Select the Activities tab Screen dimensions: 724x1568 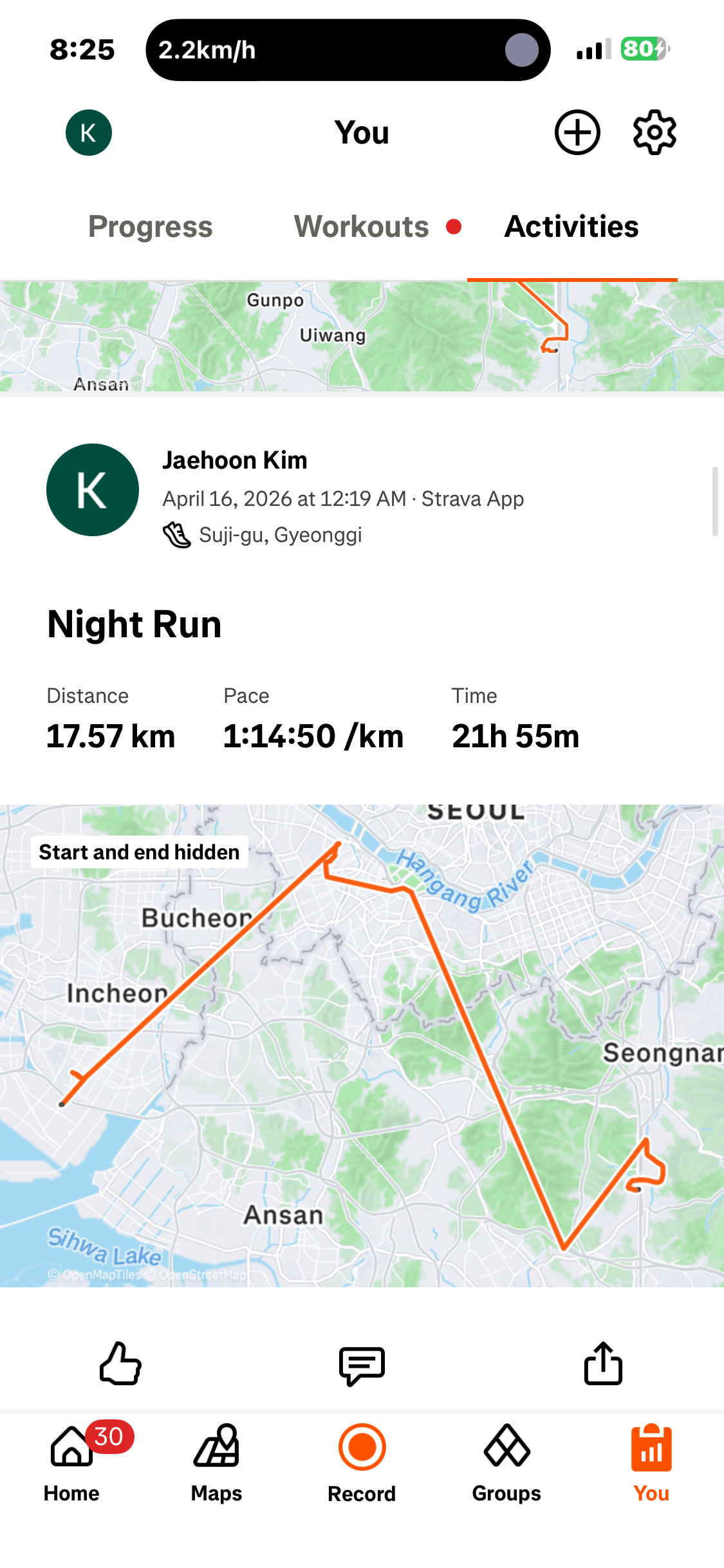pos(571,227)
